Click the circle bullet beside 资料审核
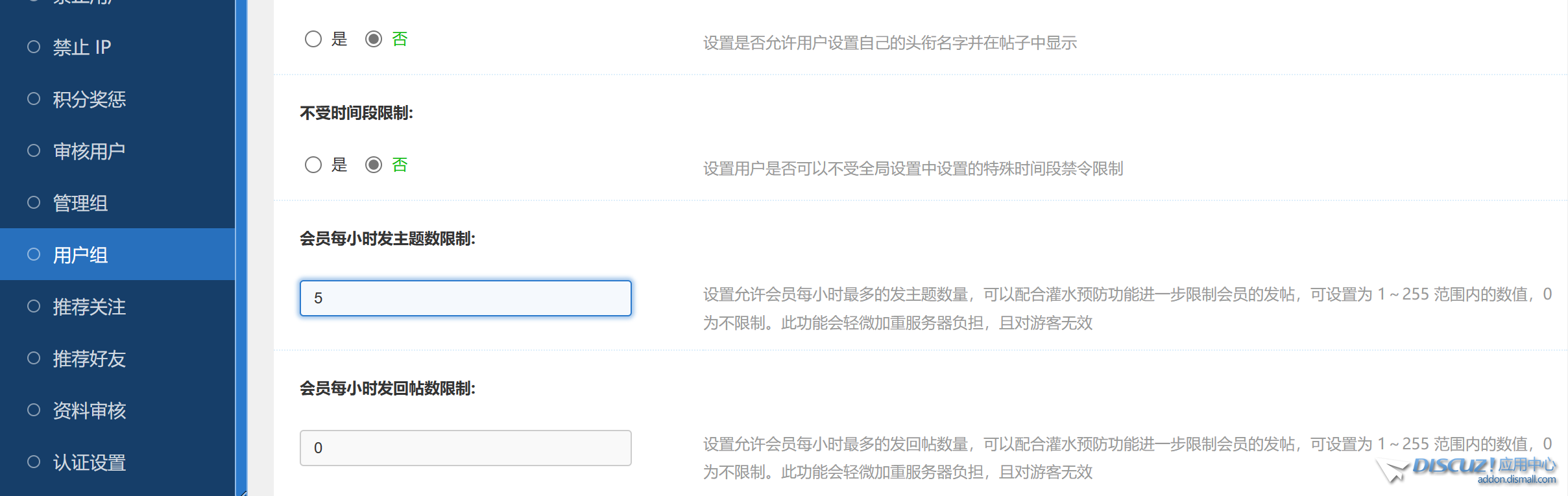Screen dimensions: 1568x496 pos(34,410)
